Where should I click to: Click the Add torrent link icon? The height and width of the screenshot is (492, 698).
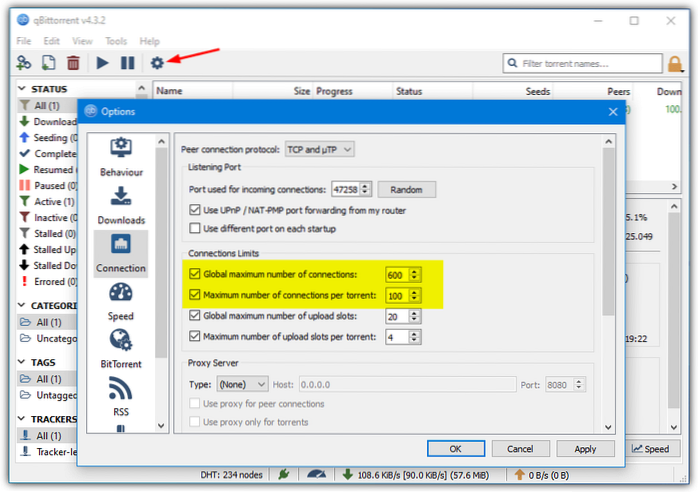[23, 63]
